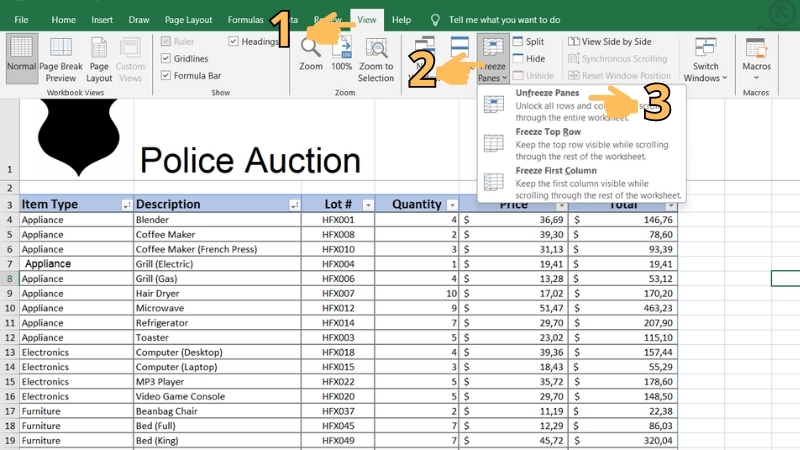This screenshot has width=800, height=450.
Task: Open the Page Layout ribbon tab
Action: pos(188,20)
